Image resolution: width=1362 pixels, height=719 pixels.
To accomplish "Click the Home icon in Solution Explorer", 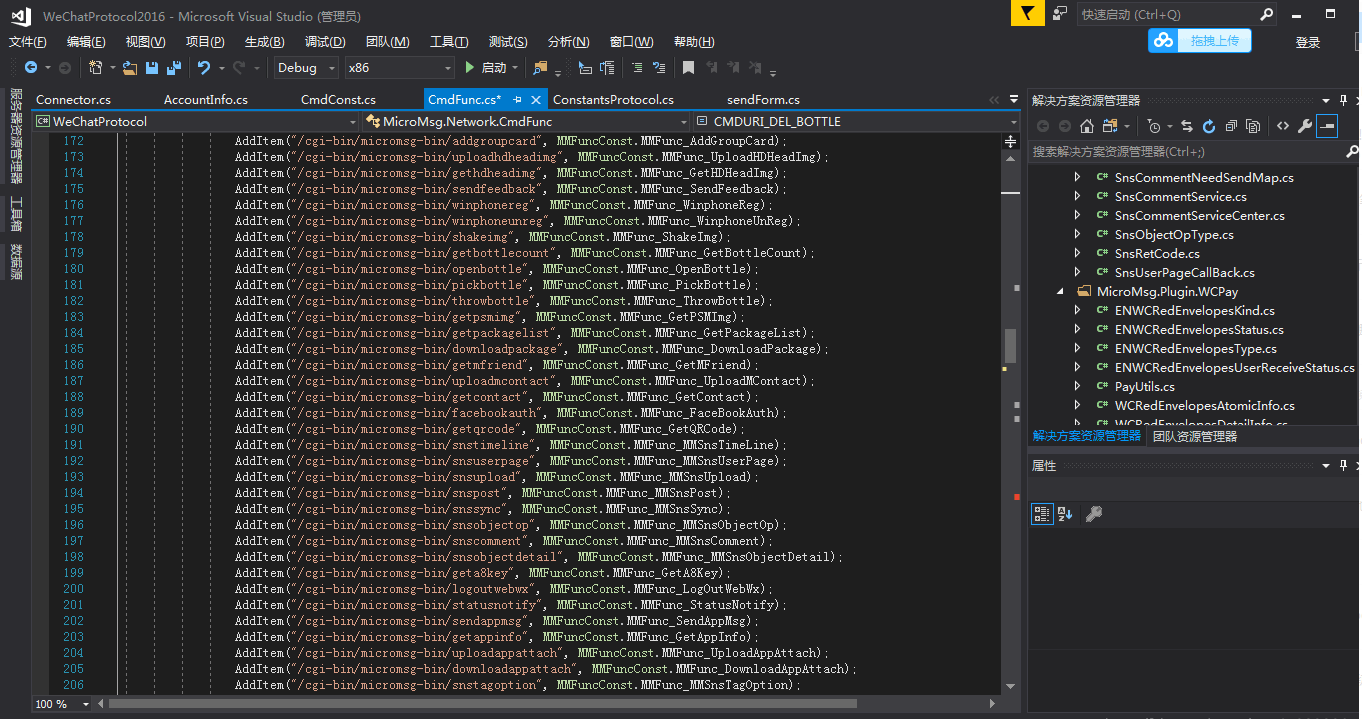I will (1087, 126).
